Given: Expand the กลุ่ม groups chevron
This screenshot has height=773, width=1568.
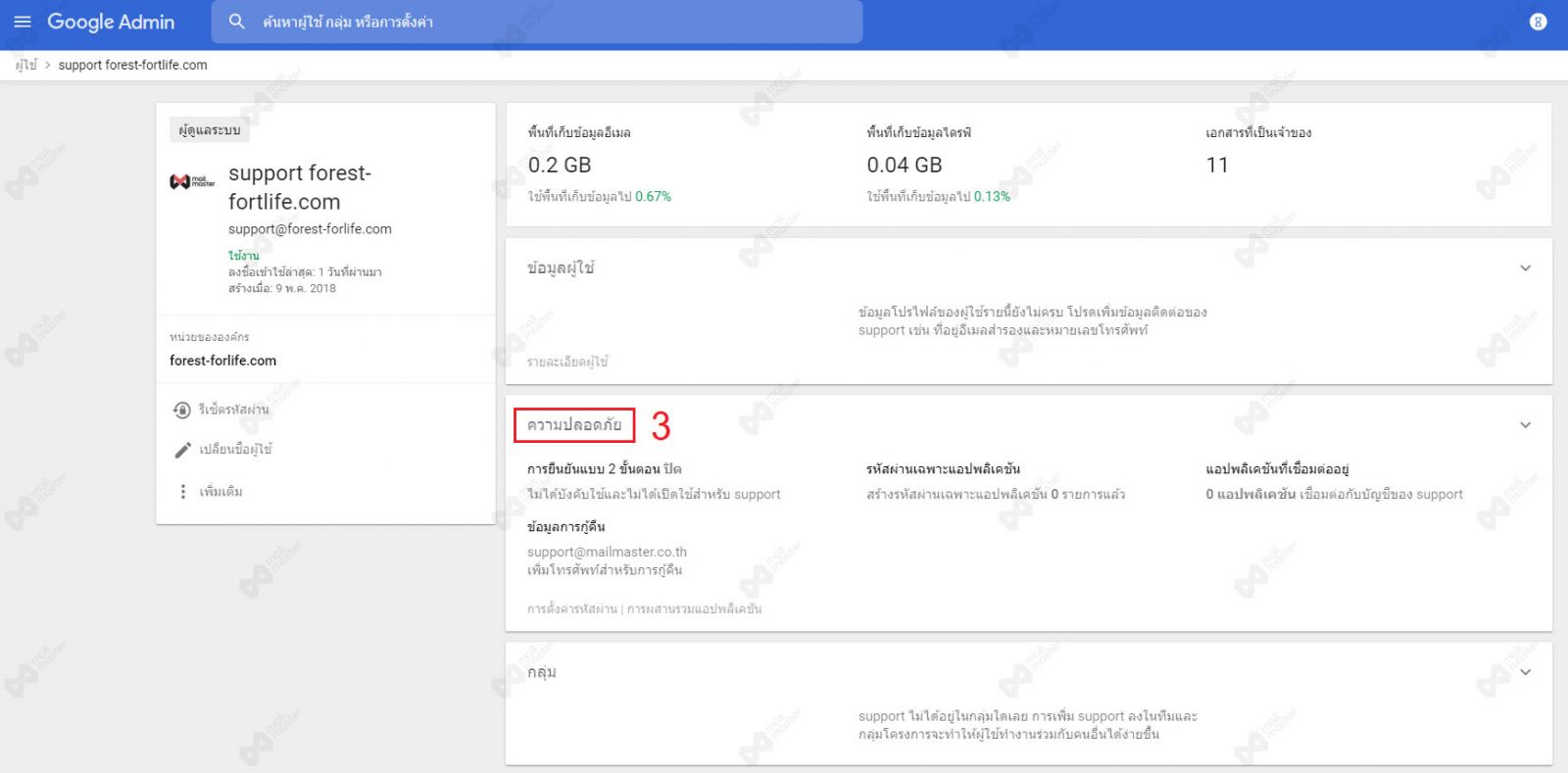Looking at the screenshot, I should (x=1525, y=672).
